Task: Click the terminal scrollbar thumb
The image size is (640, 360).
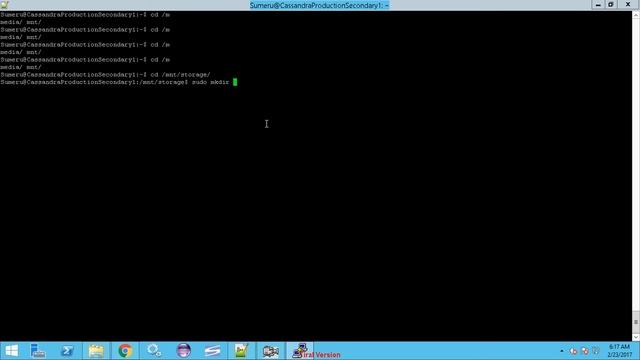Action: [636, 322]
